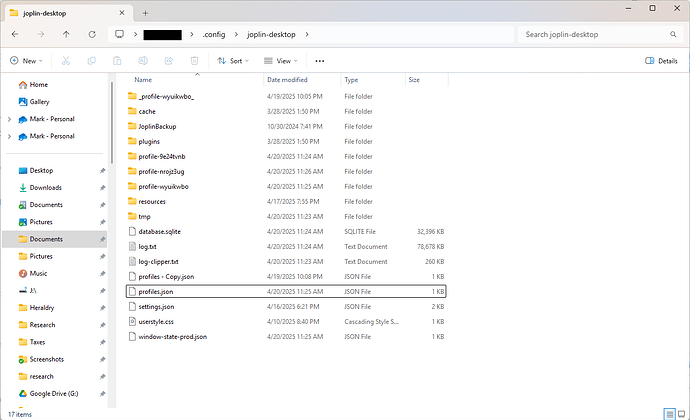Screen dimensions: 690x420
Task: Select the JoplinBackup folder
Action: (286, 126)
